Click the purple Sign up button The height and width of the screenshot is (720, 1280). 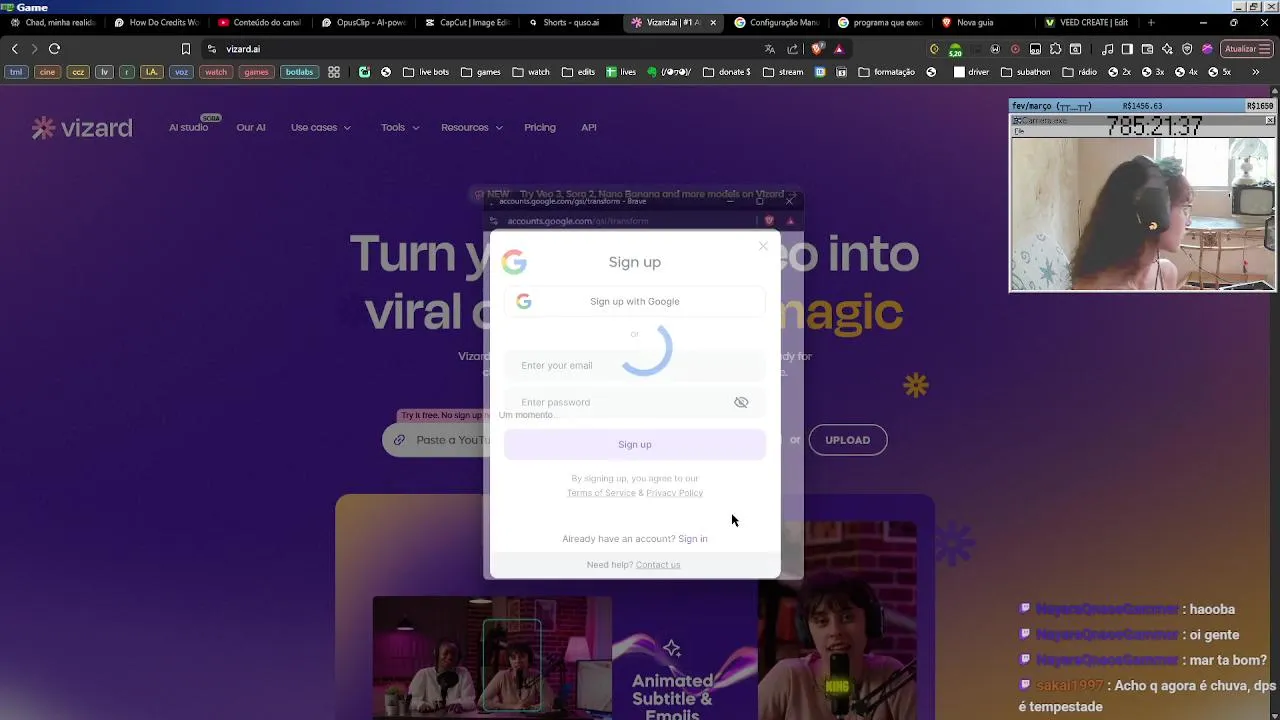635,445
